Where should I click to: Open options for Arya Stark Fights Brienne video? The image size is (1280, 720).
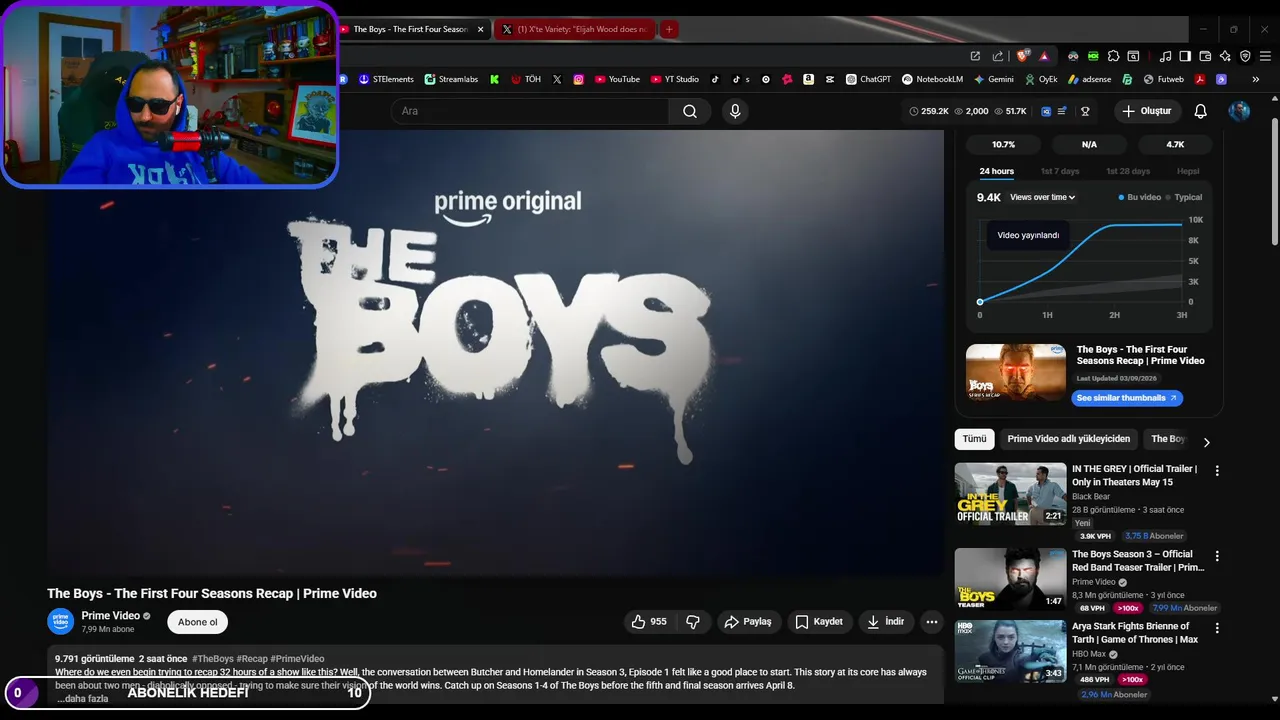click(1217, 628)
